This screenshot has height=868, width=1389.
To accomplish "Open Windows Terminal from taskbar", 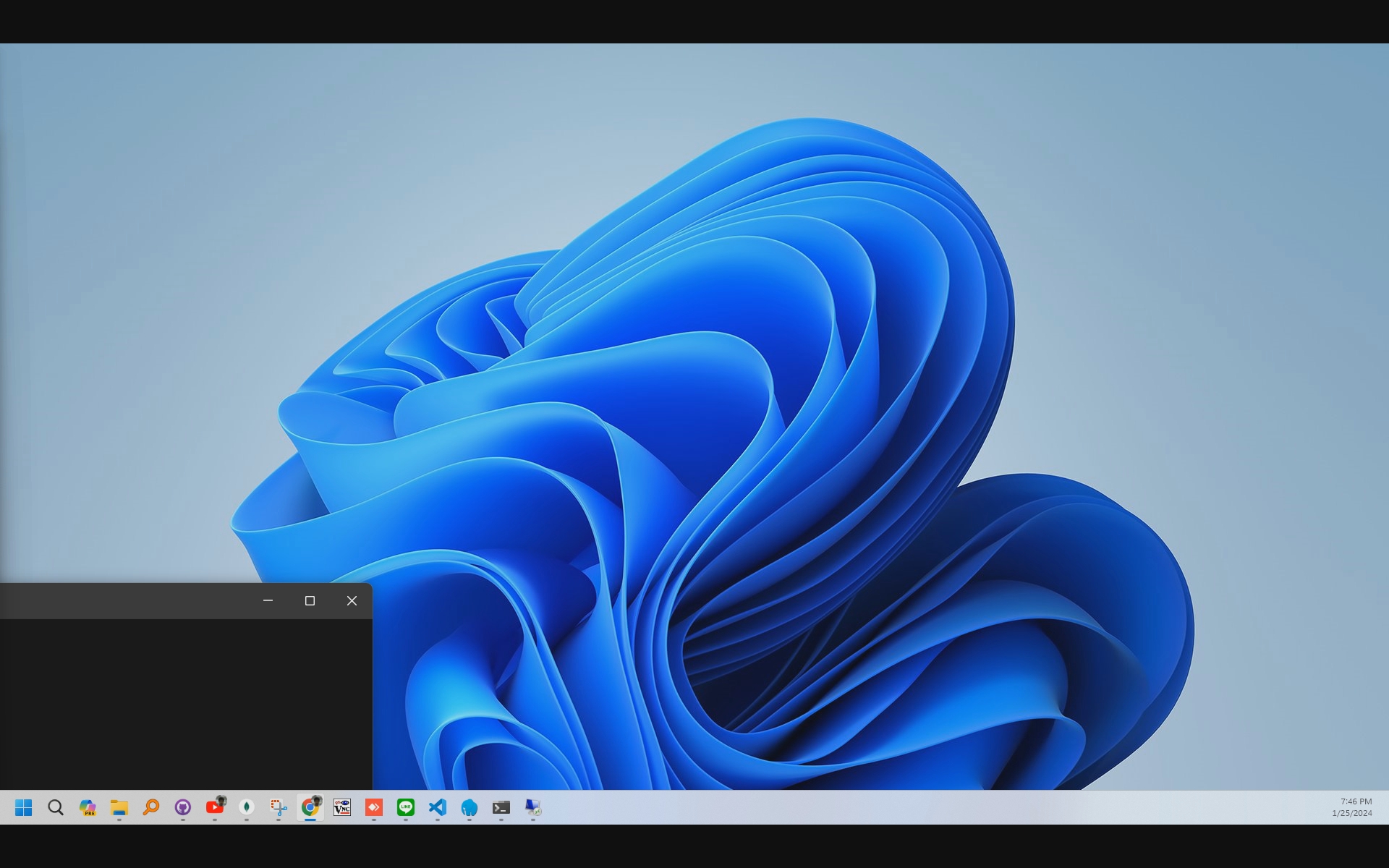I will 501,807.
